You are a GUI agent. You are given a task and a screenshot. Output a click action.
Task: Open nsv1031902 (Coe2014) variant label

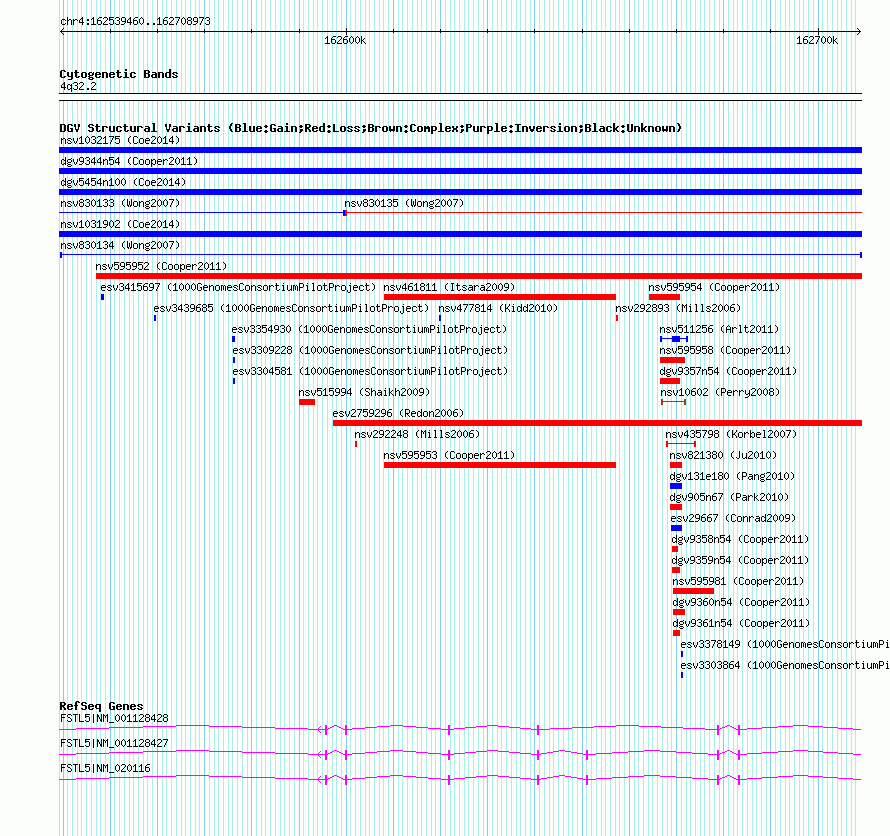coord(120,224)
